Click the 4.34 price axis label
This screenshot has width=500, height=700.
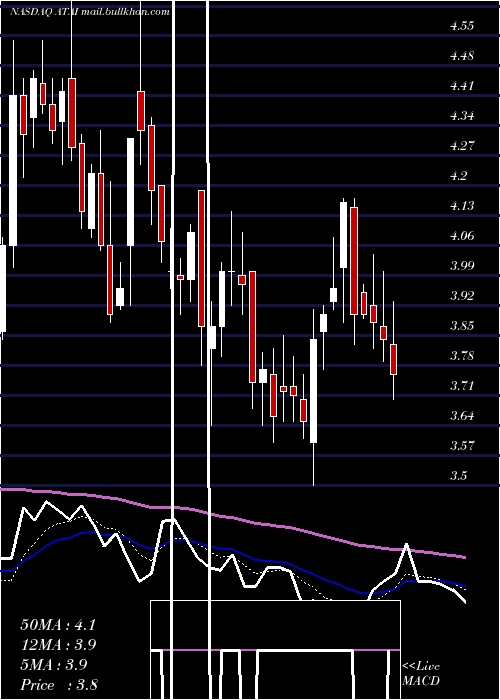(x=462, y=116)
